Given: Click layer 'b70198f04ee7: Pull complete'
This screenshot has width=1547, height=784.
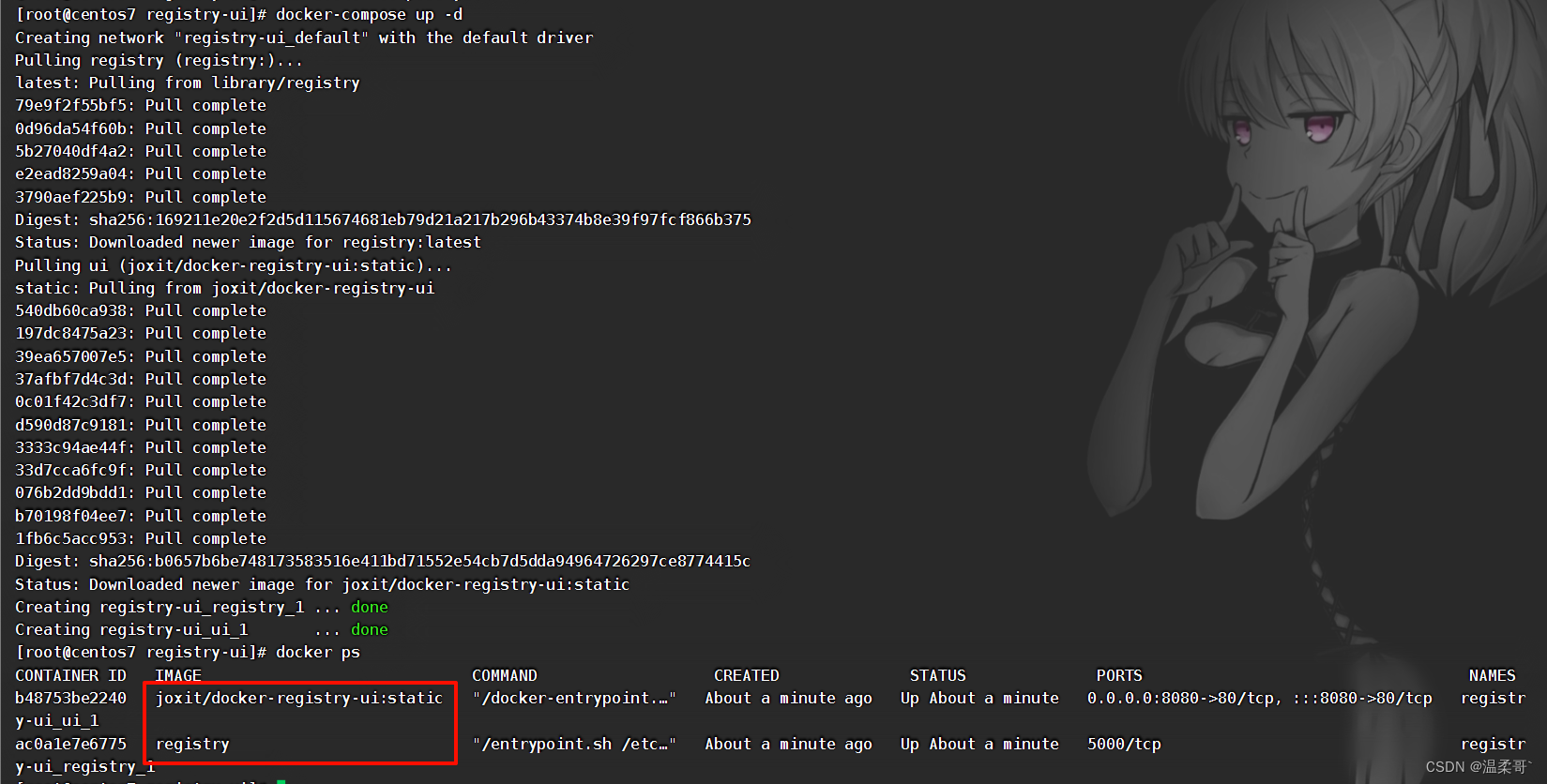Looking at the screenshot, I should point(141,516).
